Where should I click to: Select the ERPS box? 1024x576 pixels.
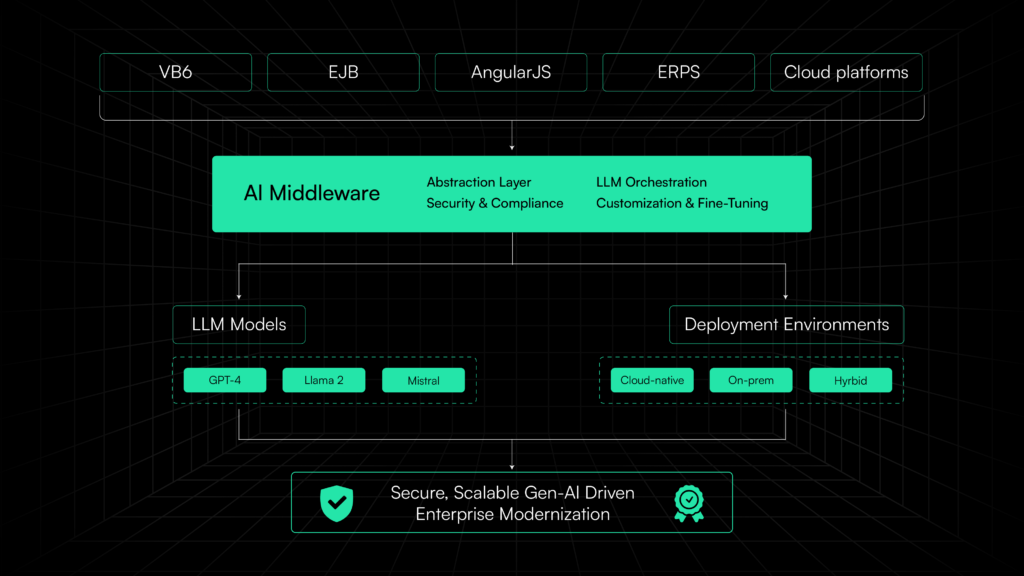pos(679,73)
